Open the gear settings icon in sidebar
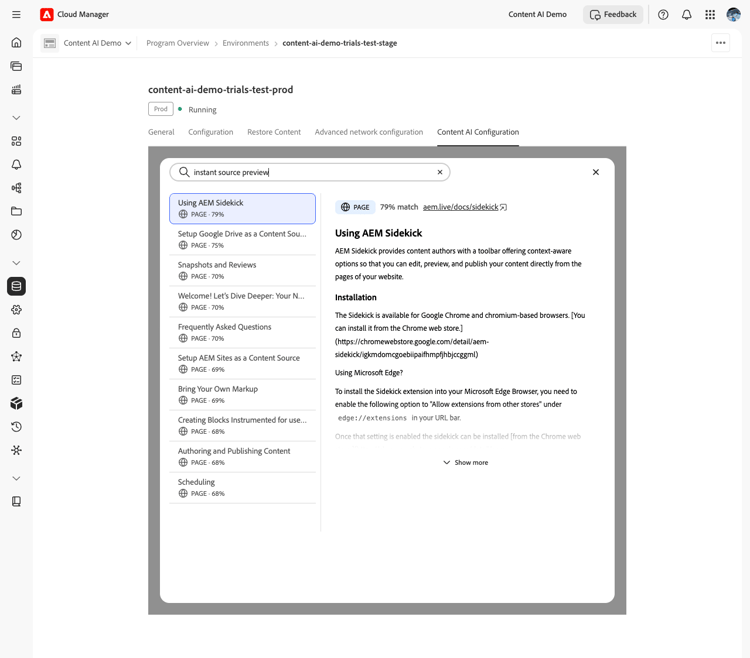Image resolution: width=750 pixels, height=658 pixels. point(16,309)
